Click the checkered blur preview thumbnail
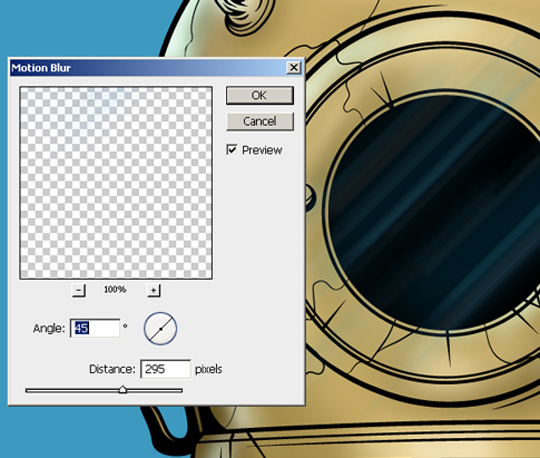The image size is (540, 458). [116, 183]
